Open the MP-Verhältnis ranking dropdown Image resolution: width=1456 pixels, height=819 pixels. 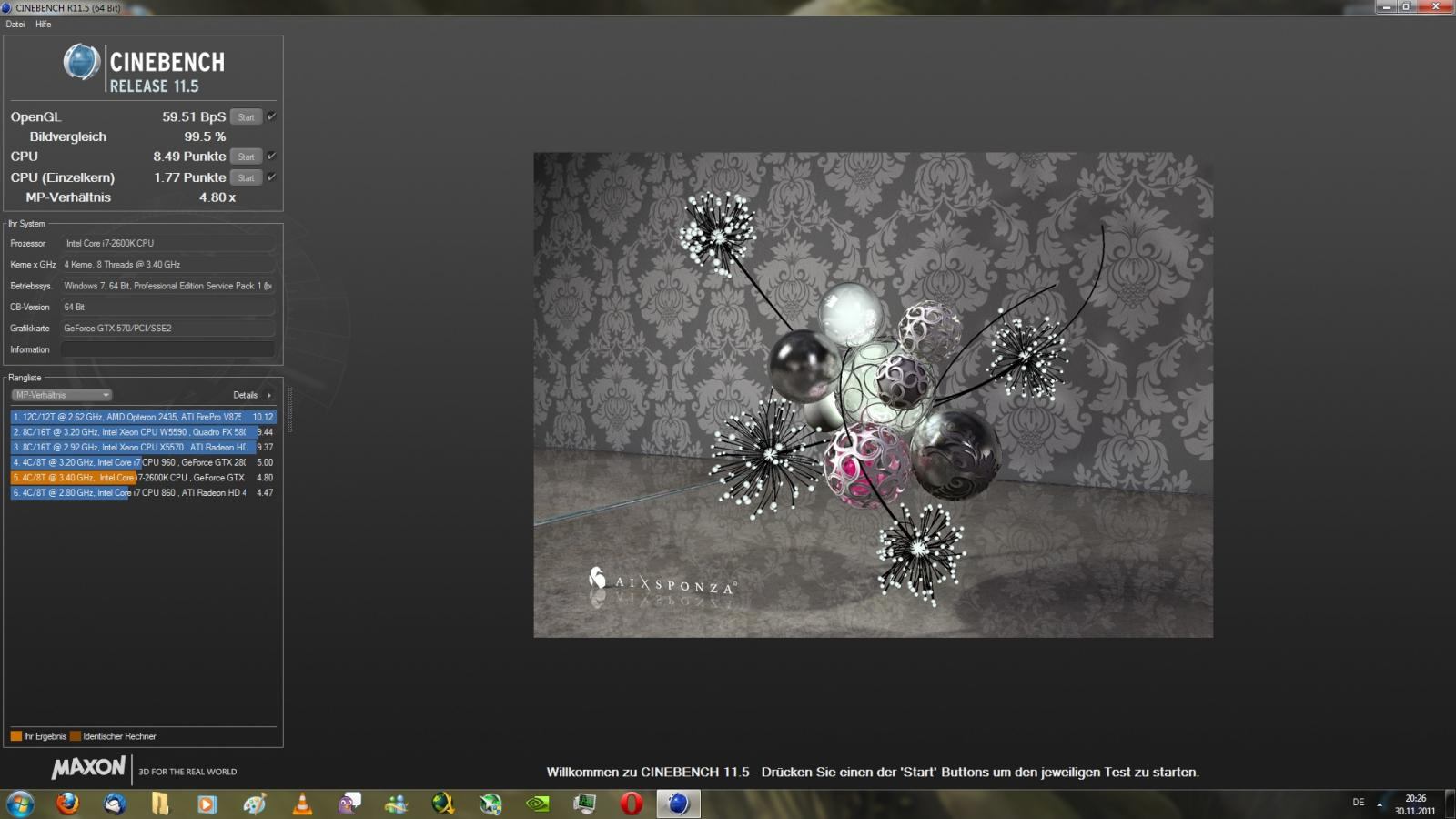click(61, 395)
